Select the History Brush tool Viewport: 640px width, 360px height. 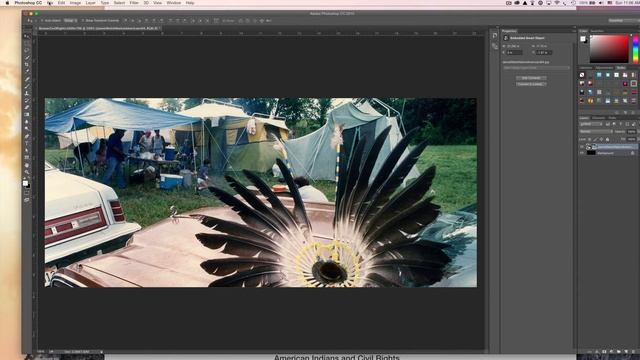(x=27, y=100)
